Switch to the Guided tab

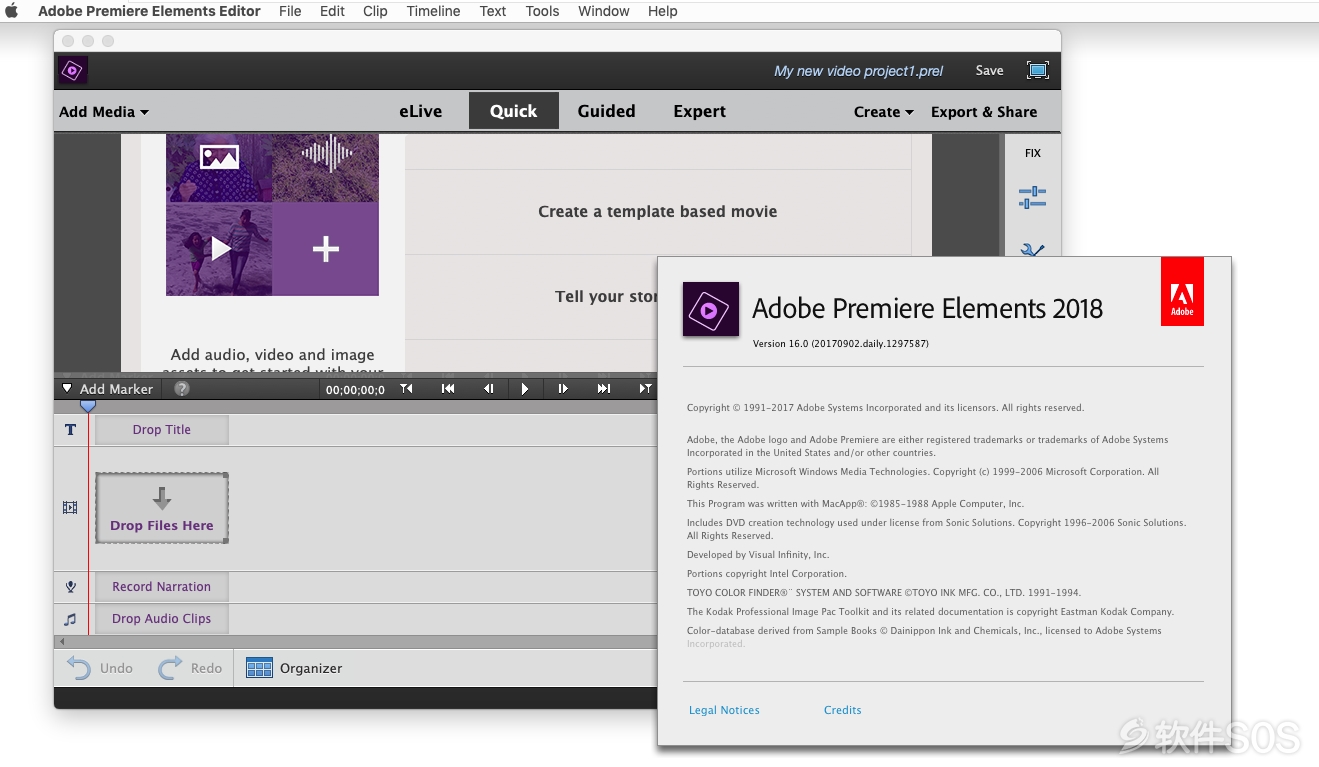[x=606, y=111]
